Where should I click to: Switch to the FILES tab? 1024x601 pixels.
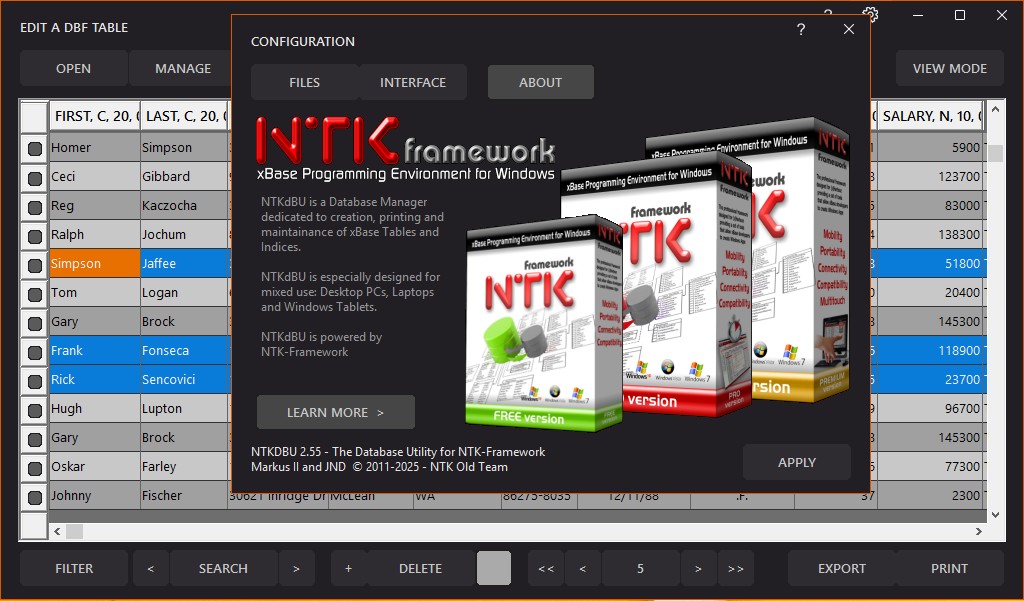pos(304,82)
